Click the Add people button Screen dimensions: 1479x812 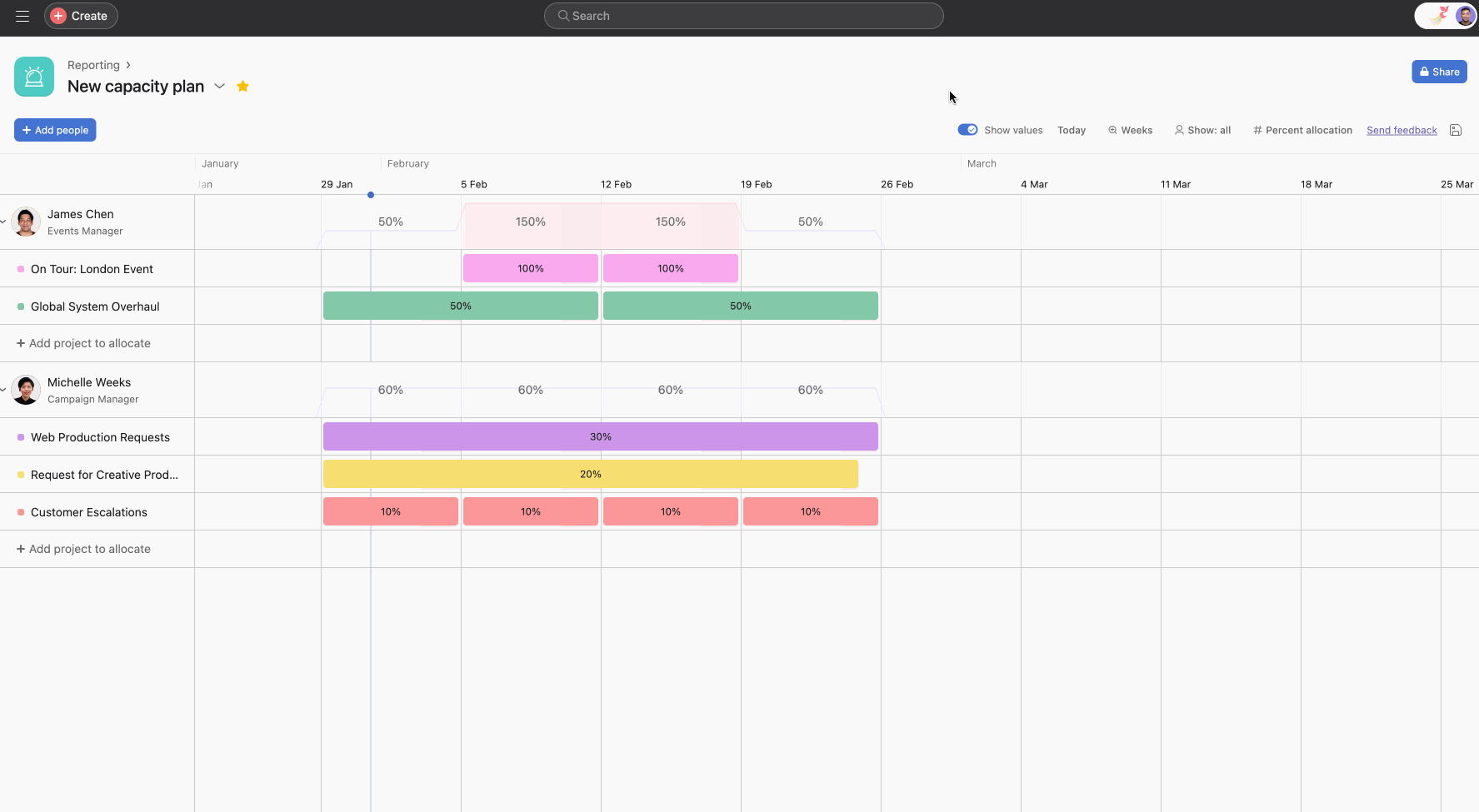click(54, 130)
